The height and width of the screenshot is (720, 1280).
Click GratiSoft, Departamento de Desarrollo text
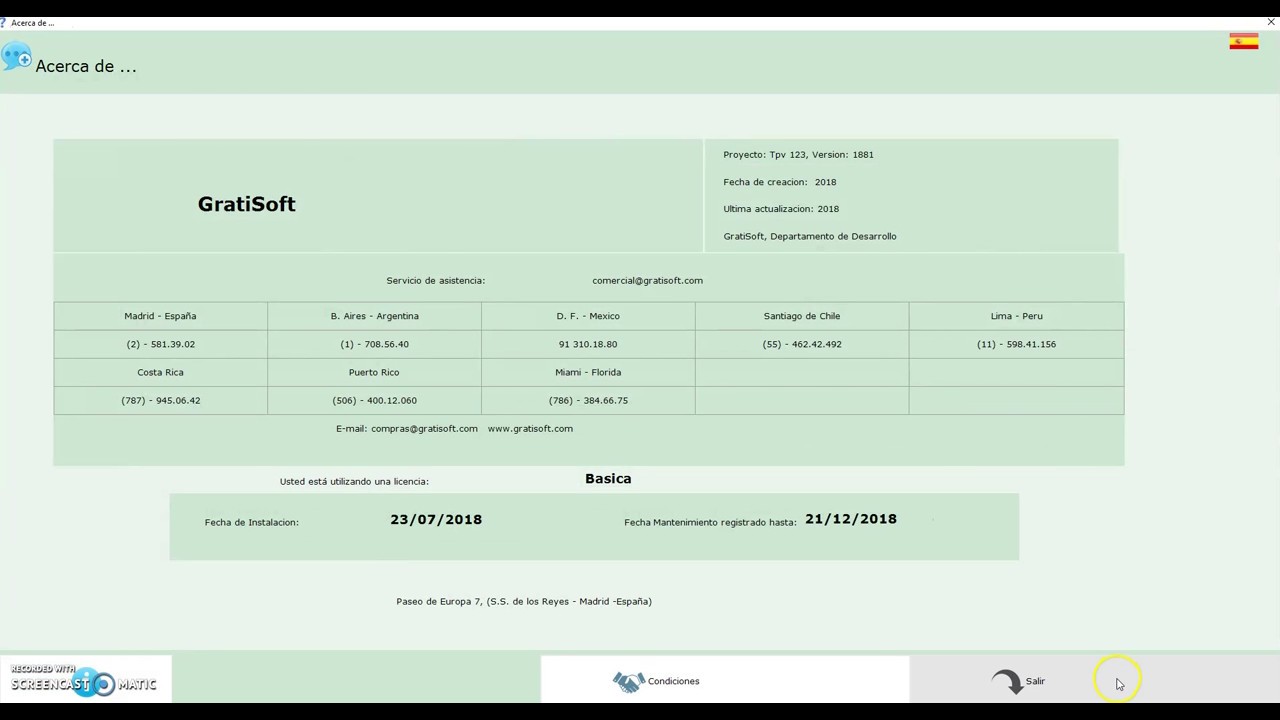[810, 237]
